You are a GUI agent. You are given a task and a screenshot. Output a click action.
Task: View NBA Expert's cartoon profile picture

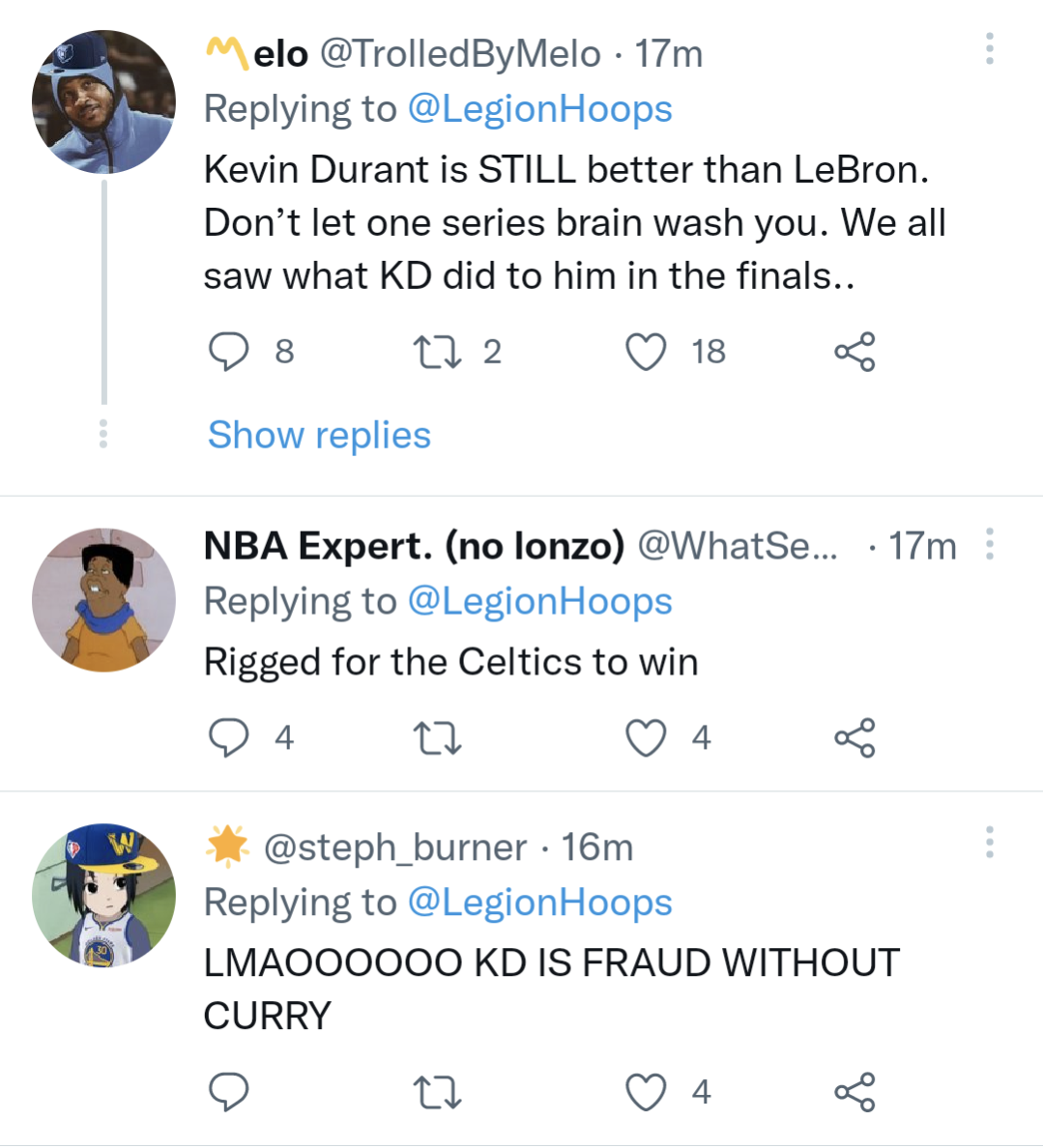(x=103, y=599)
